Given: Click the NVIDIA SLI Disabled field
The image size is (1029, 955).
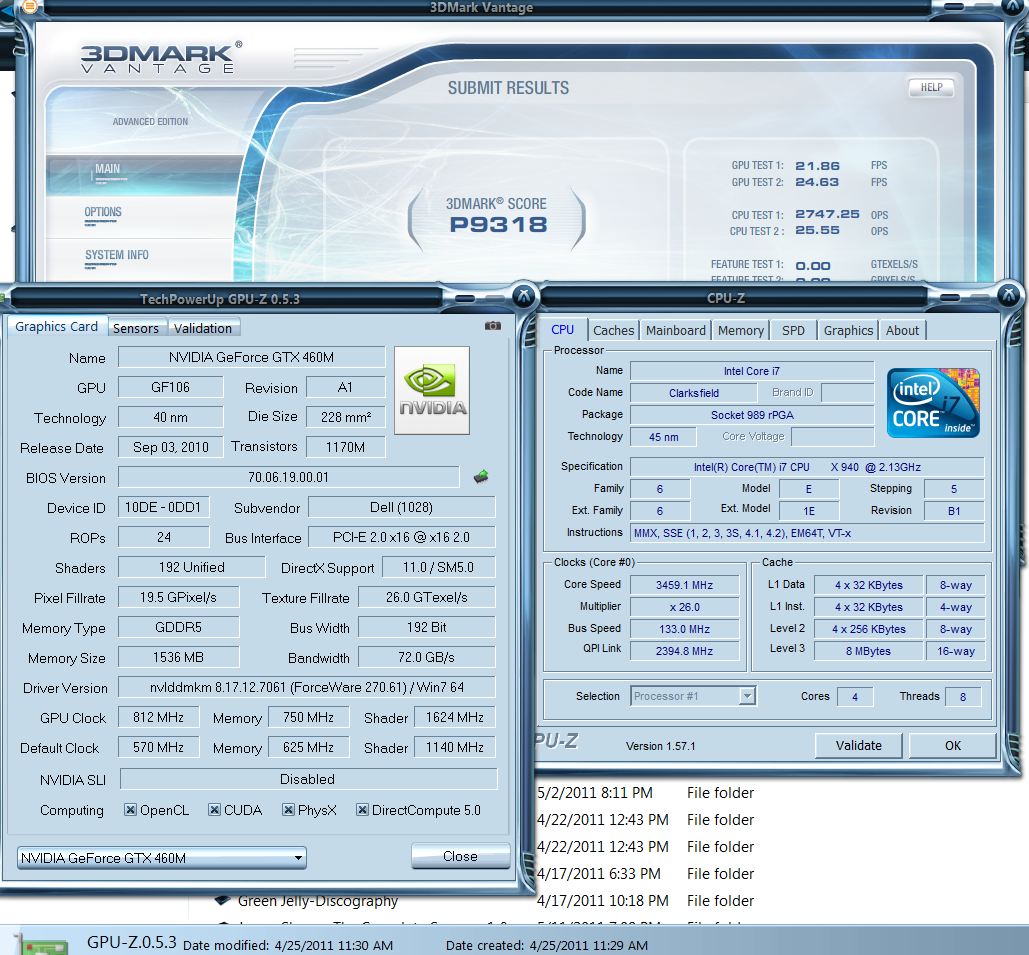Looking at the screenshot, I should 308,779.
